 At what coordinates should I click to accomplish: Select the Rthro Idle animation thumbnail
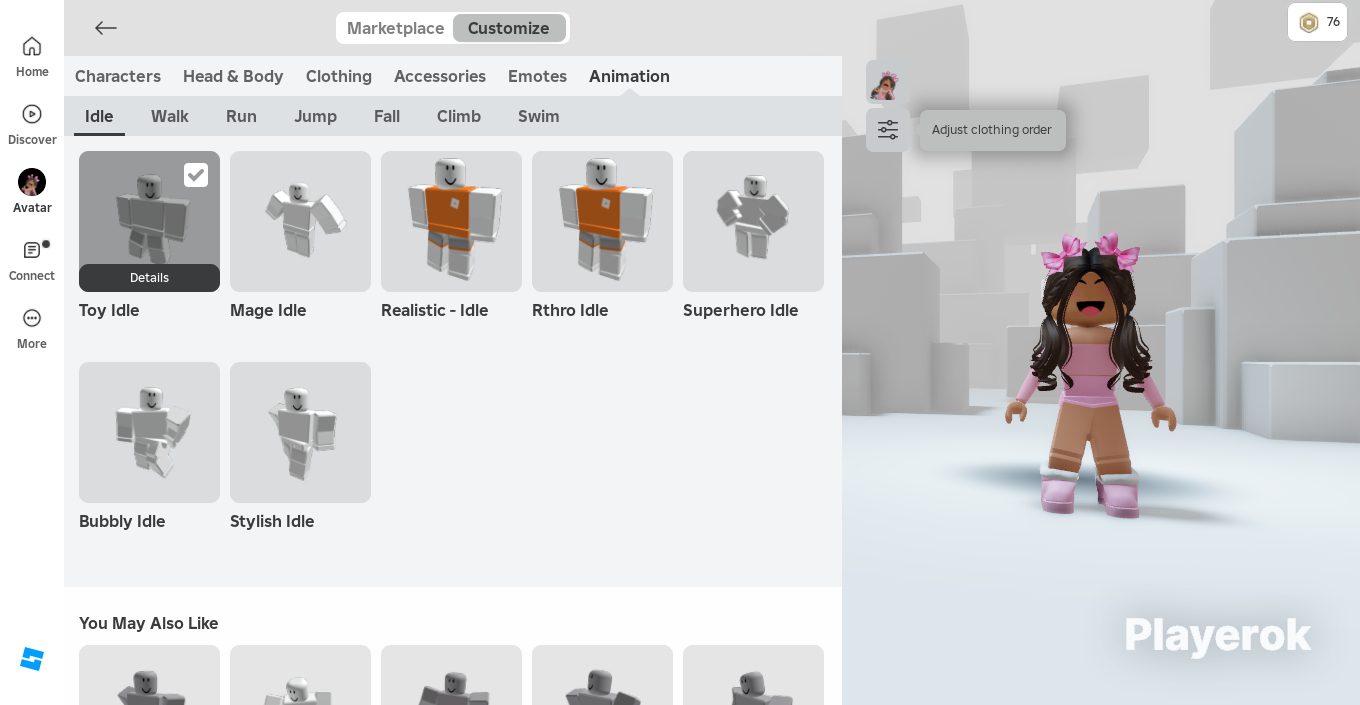(x=602, y=221)
